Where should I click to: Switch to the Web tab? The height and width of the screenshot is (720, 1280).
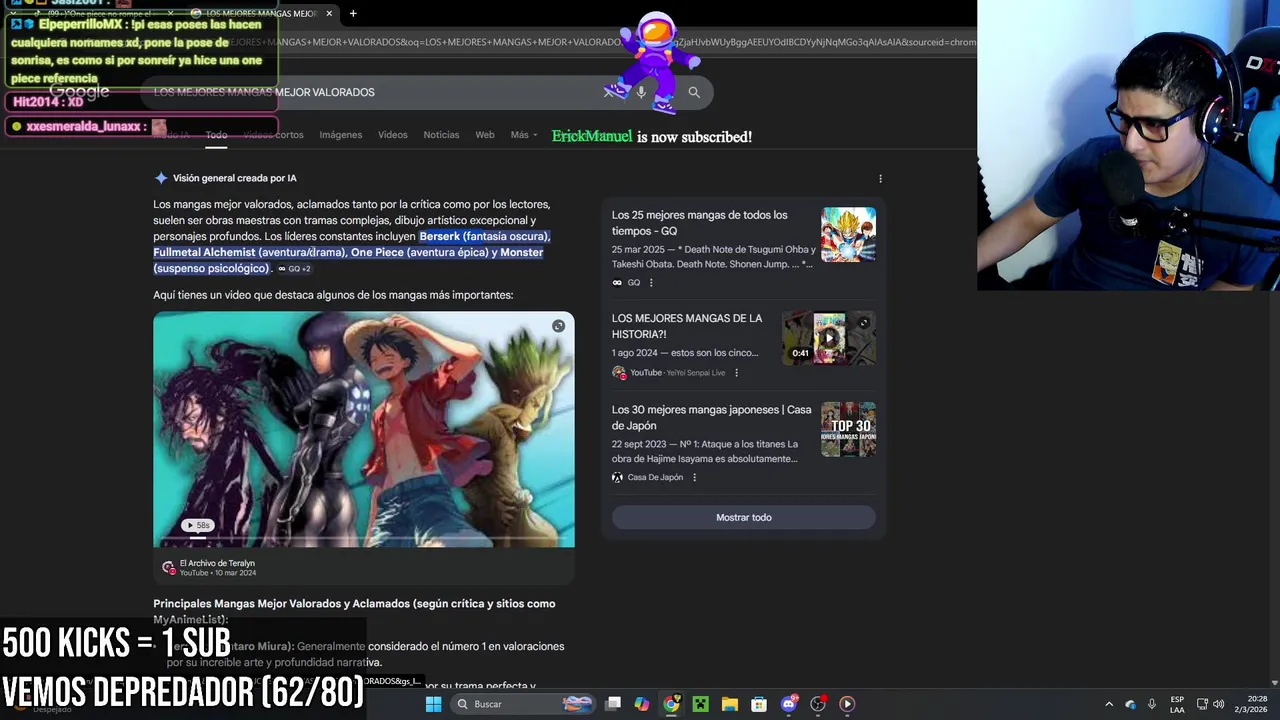(485, 135)
